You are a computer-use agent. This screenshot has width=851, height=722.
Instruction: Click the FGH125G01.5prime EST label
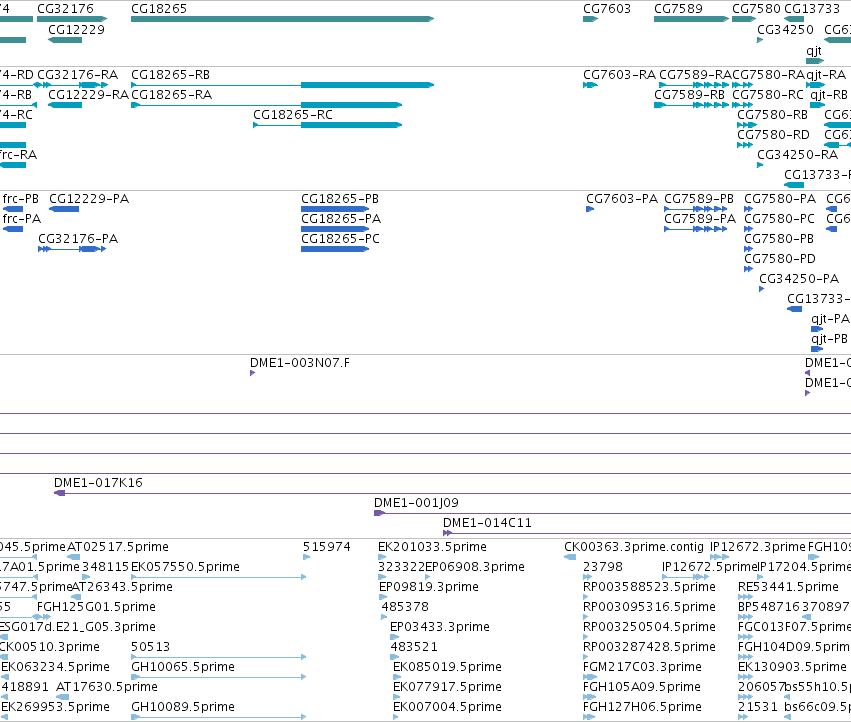pyautogui.click(x=97, y=606)
